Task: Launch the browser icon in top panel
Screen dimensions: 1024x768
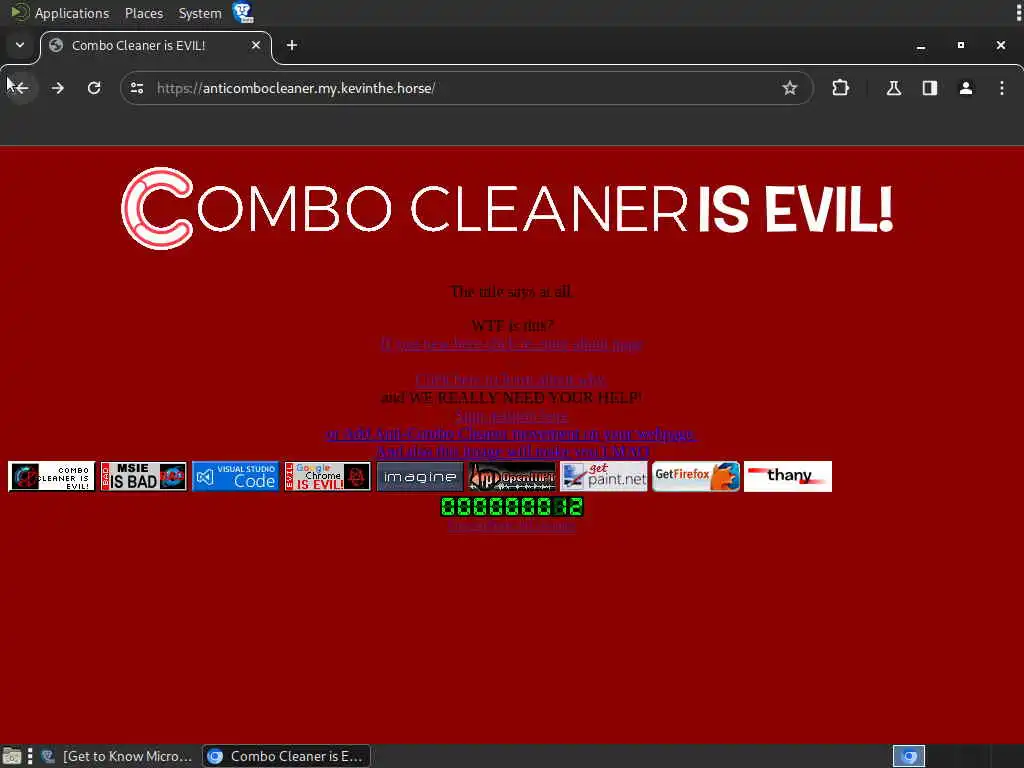Action: [243, 12]
